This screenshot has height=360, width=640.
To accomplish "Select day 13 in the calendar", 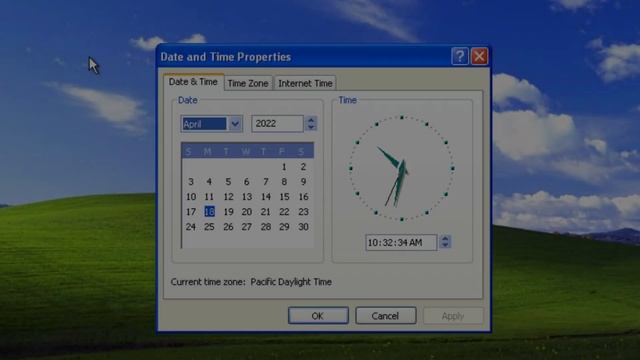I will coord(247,197).
